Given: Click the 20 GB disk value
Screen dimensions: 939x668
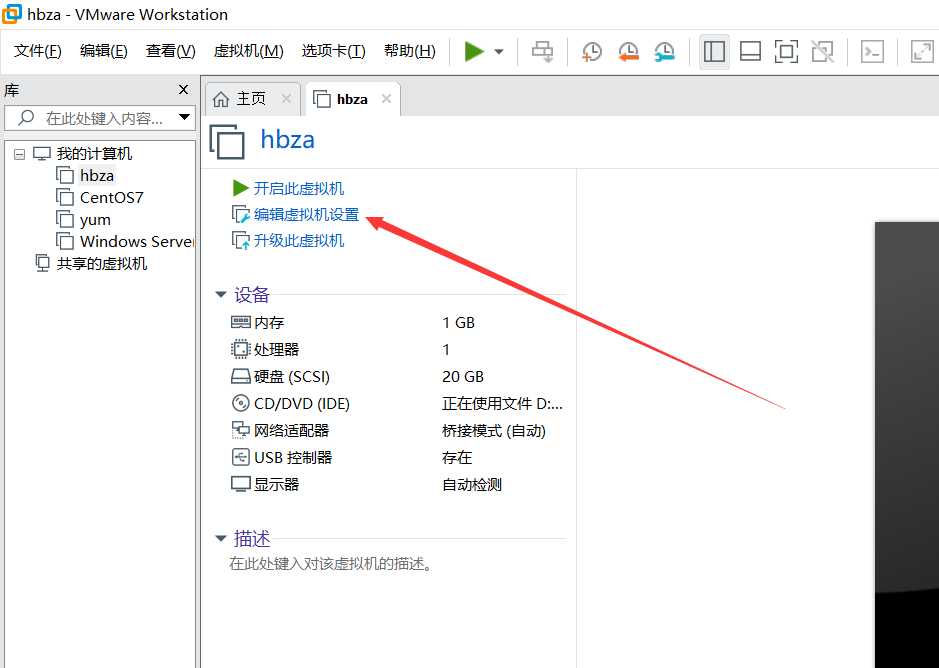Looking at the screenshot, I should tap(463, 377).
